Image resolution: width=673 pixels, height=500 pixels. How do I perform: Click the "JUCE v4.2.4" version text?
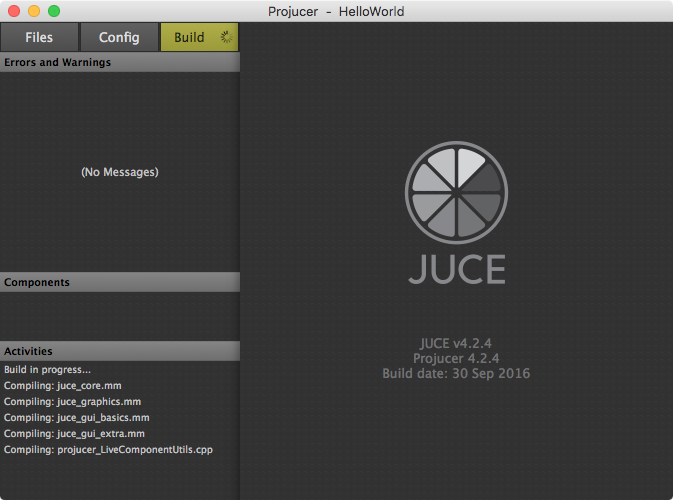point(456,343)
